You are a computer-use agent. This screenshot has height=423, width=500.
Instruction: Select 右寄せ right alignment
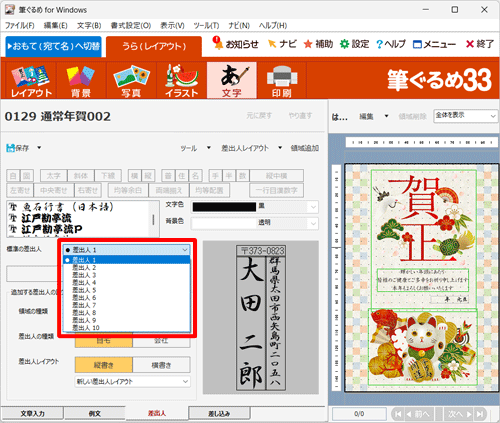coord(87,190)
